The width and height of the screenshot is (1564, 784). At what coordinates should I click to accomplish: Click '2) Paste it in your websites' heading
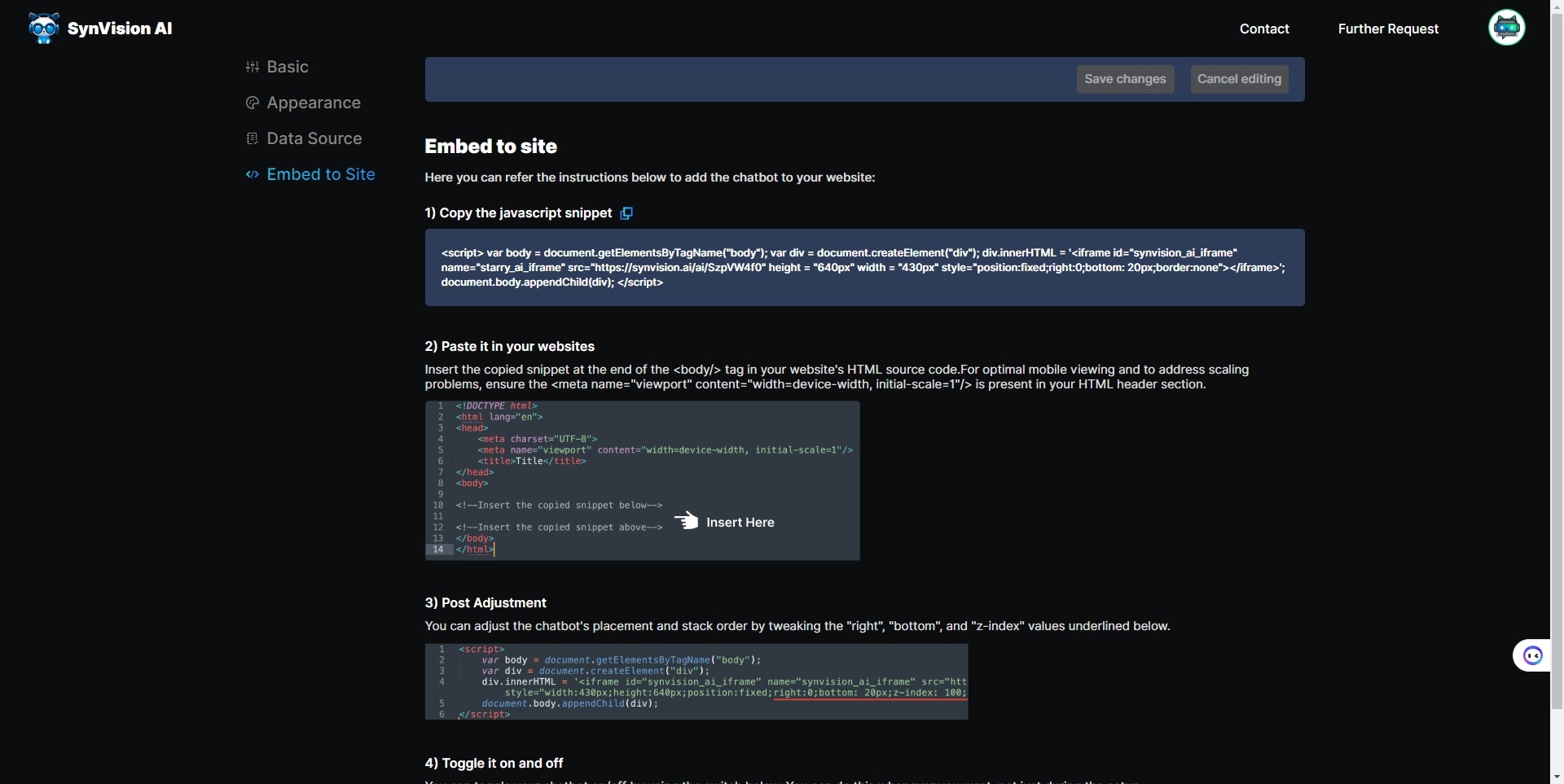[x=509, y=347]
